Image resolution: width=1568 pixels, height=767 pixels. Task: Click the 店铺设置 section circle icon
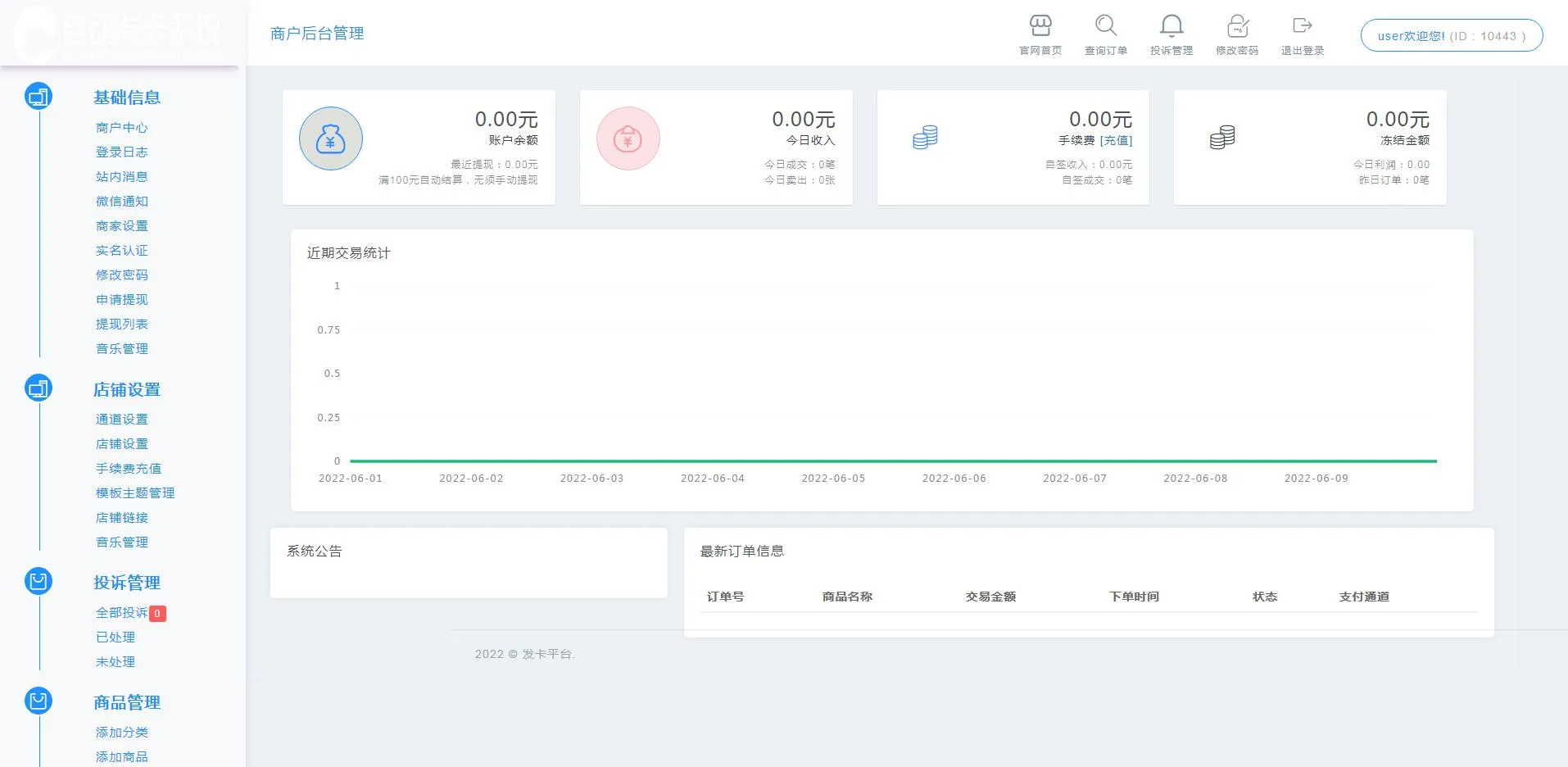pos(39,388)
